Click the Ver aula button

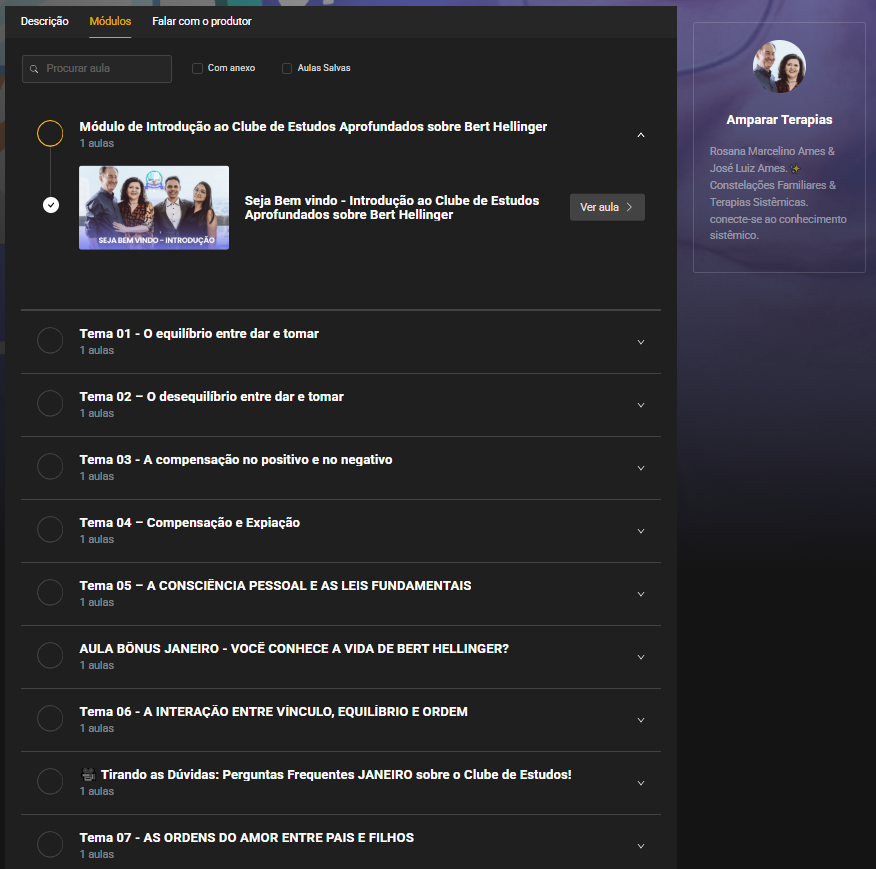pos(607,207)
